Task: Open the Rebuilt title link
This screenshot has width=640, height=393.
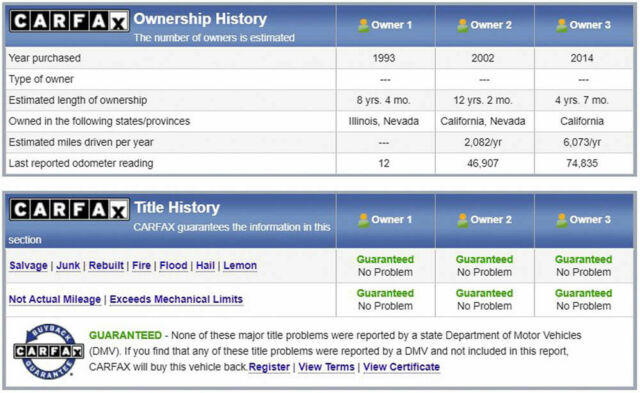Action: [x=106, y=266]
